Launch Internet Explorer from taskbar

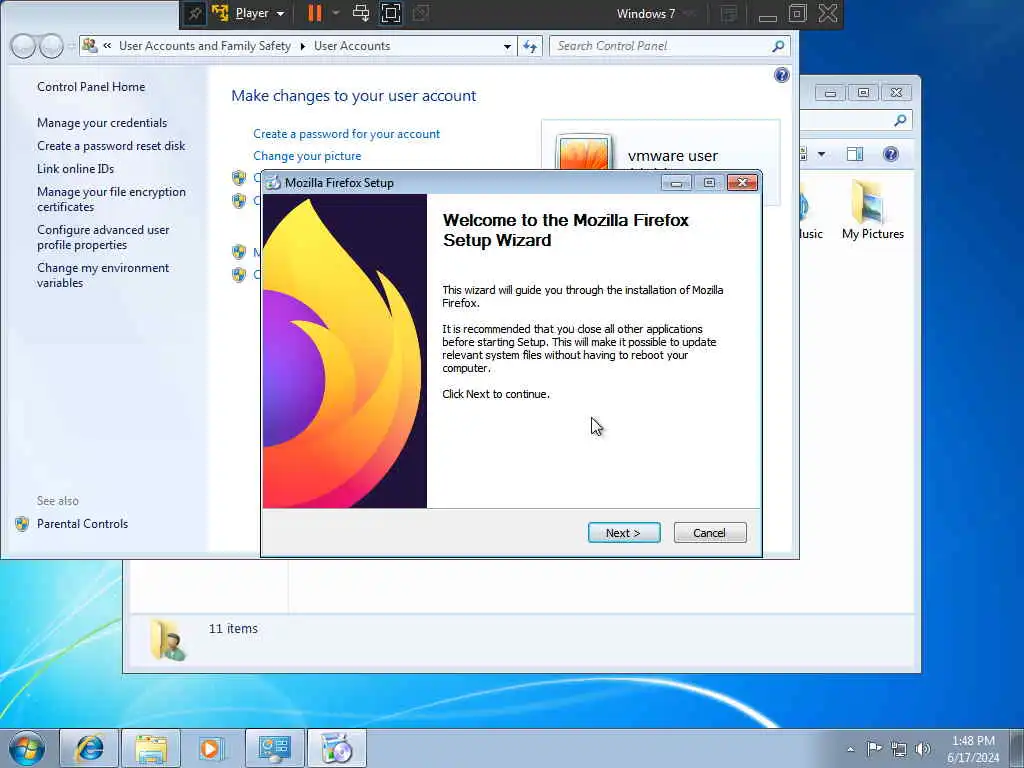(x=89, y=748)
